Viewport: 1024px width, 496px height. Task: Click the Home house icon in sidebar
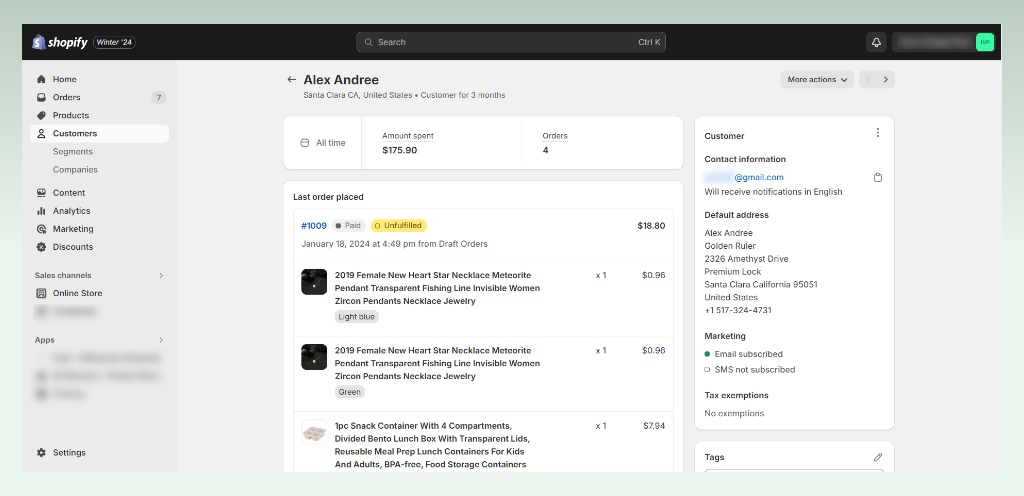pos(41,79)
